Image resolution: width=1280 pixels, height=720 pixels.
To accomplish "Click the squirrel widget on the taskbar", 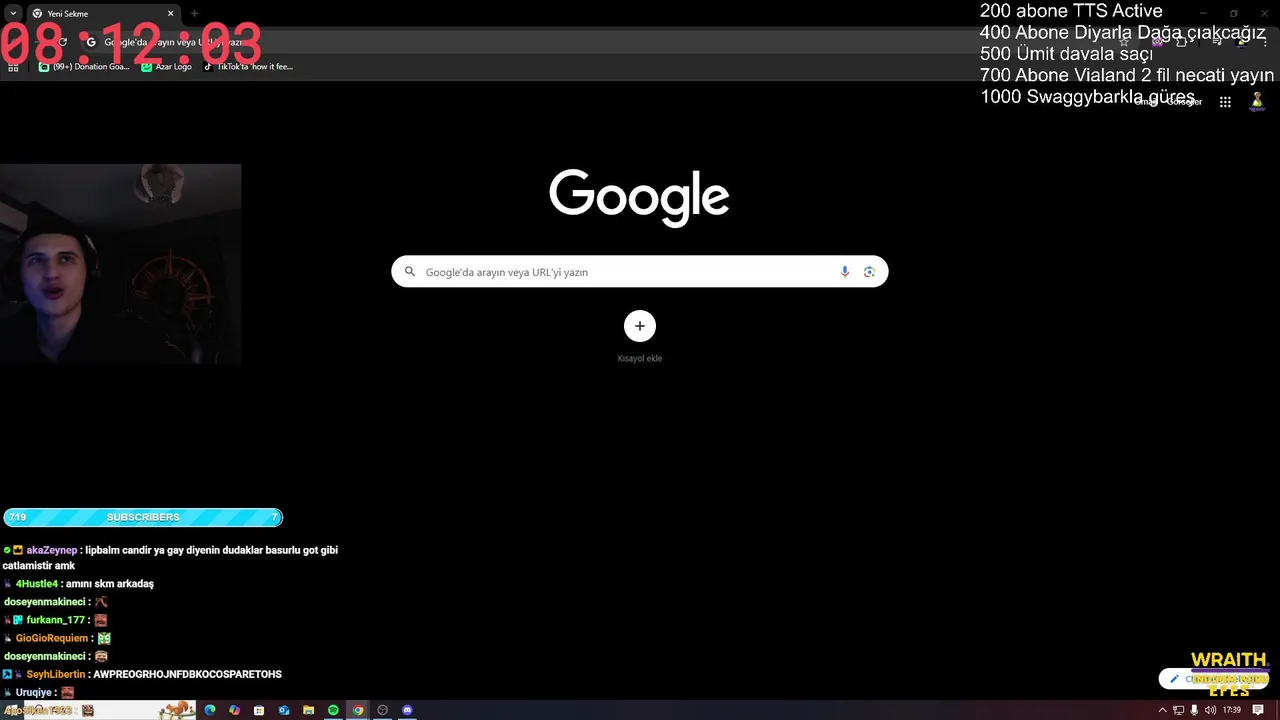I will point(176,709).
